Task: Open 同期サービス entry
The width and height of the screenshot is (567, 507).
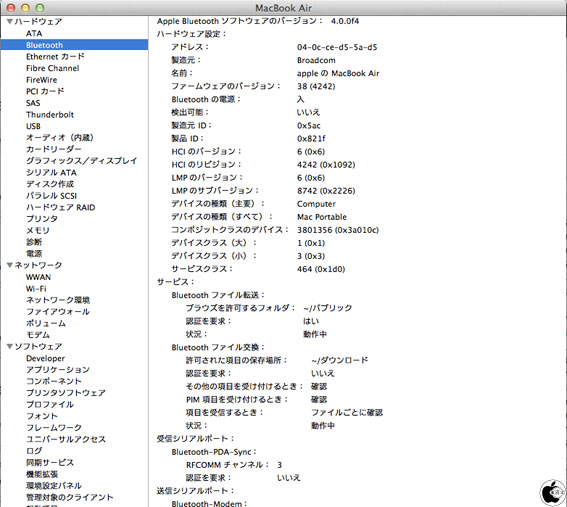Action: (x=50, y=462)
